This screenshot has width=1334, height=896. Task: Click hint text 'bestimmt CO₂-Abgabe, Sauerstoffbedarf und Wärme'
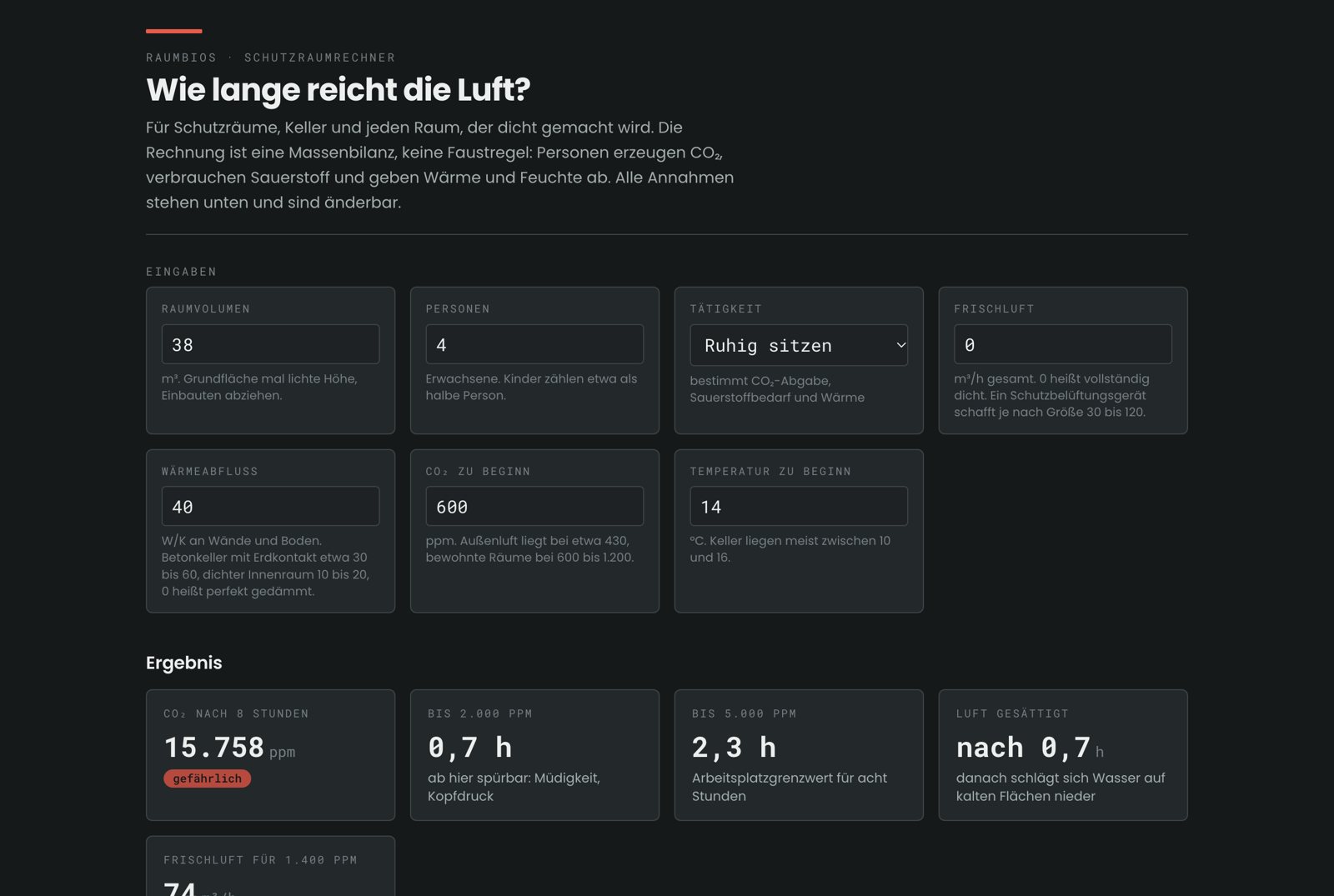point(777,389)
